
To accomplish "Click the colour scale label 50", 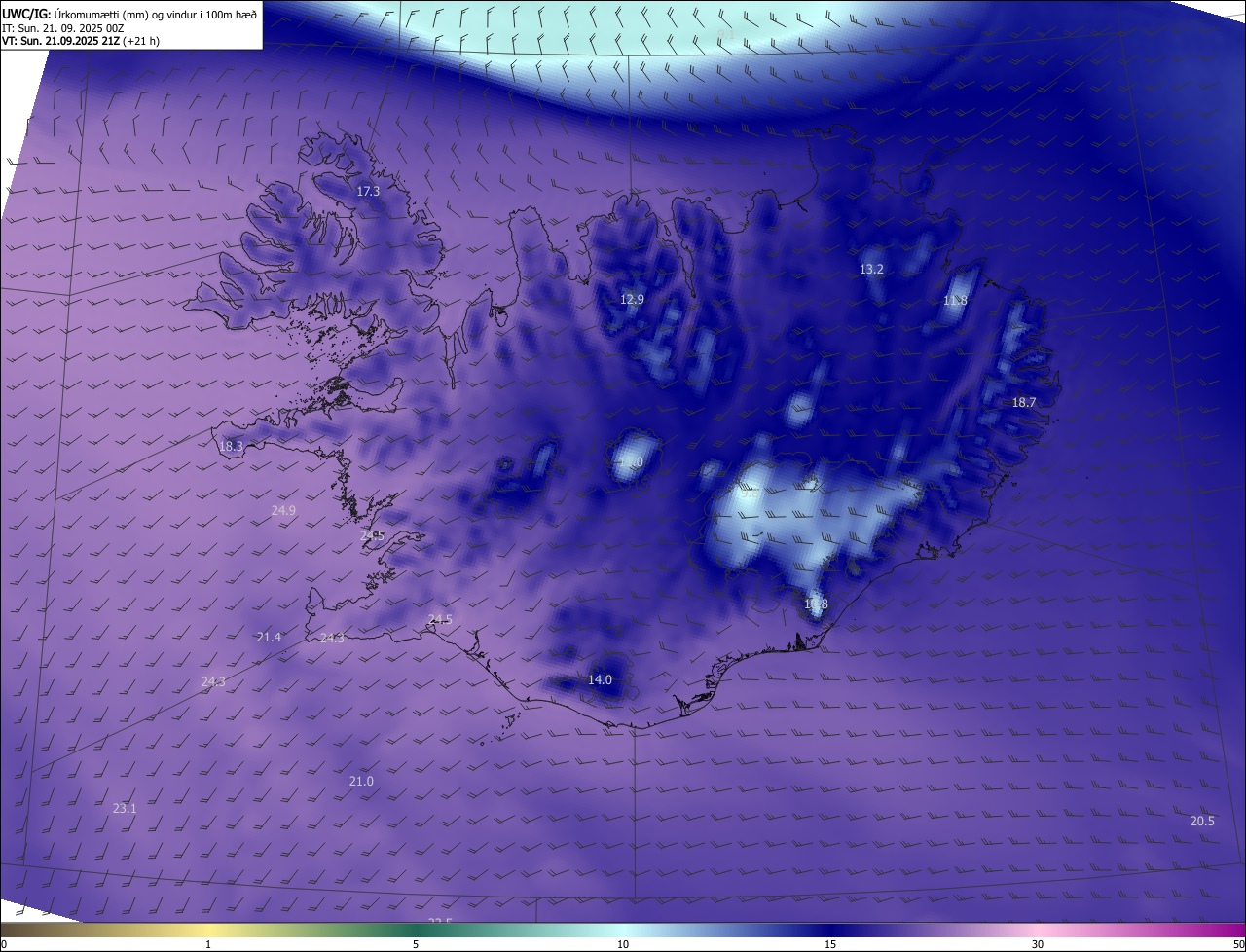I will point(1238,944).
